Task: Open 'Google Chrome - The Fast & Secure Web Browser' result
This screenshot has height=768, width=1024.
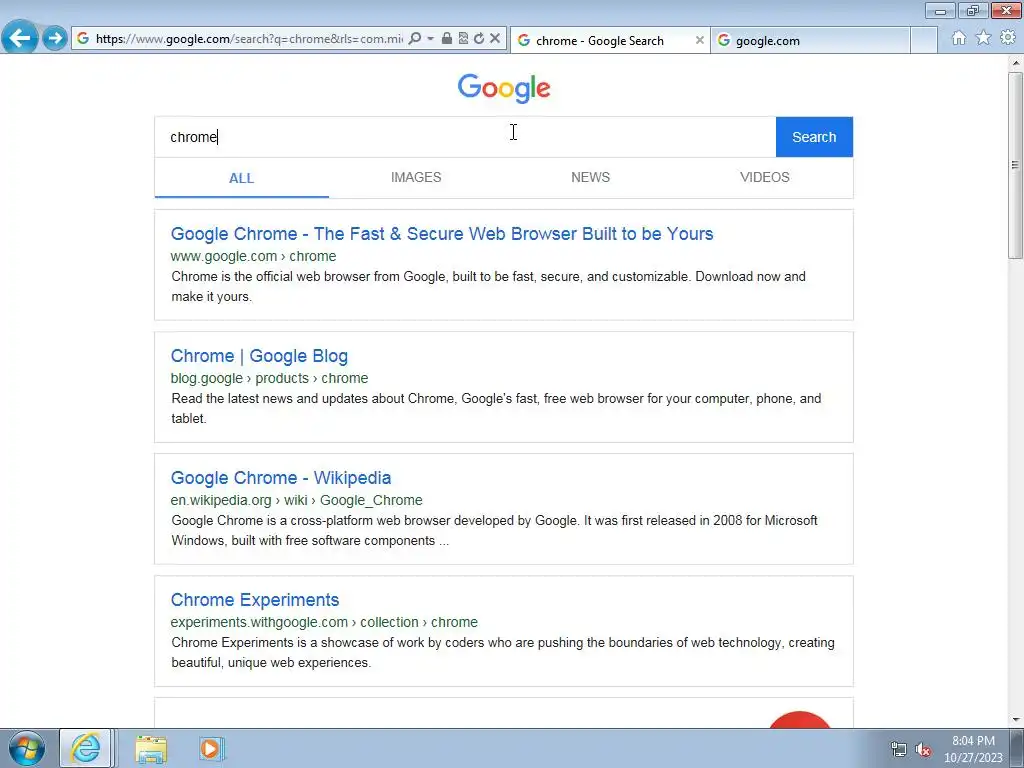Action: click(x=442, y=234)
